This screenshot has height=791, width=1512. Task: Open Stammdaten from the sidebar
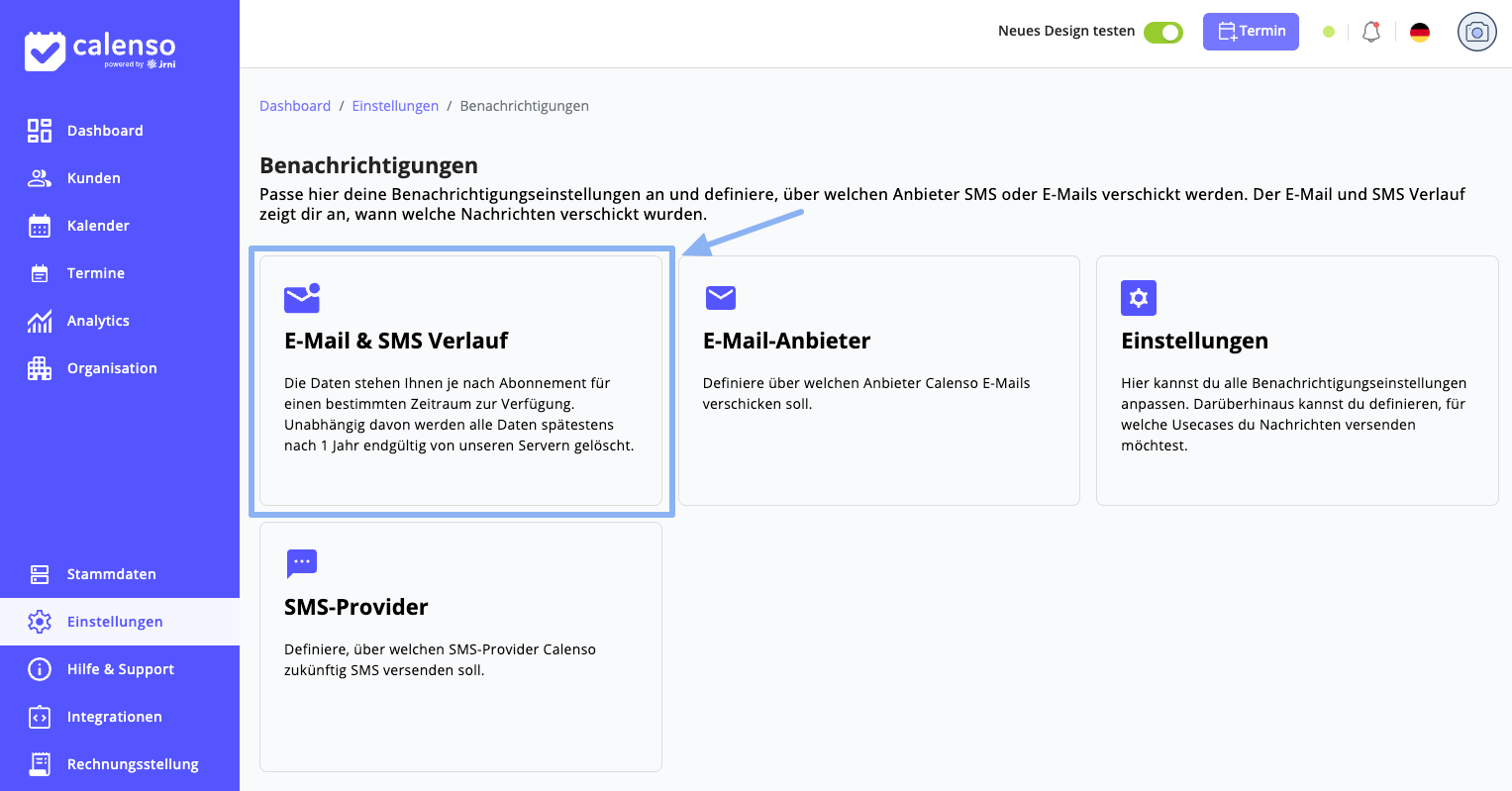click(112, 574)
